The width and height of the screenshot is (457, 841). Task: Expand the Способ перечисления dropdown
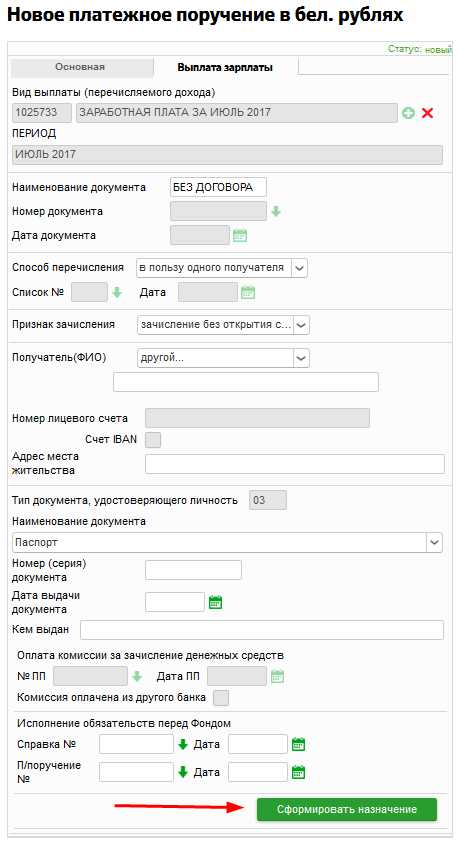299,268
